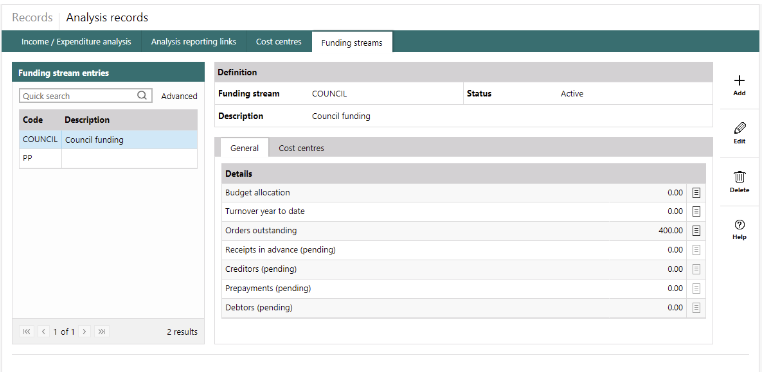Switch to Income / Expenditure analysis tab
The image size is (763, 375).
[x=76, y=42]
